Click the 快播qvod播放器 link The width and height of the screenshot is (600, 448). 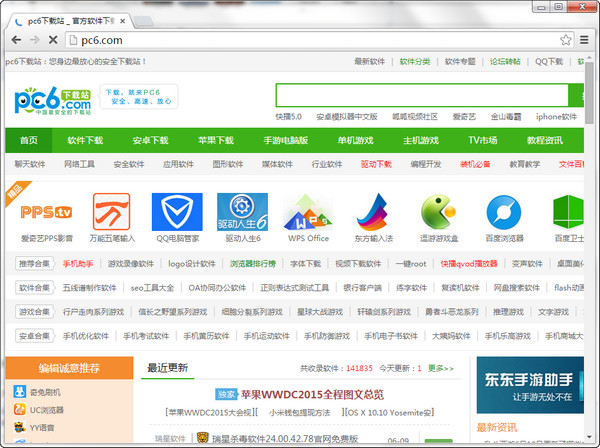coord(469,264)
